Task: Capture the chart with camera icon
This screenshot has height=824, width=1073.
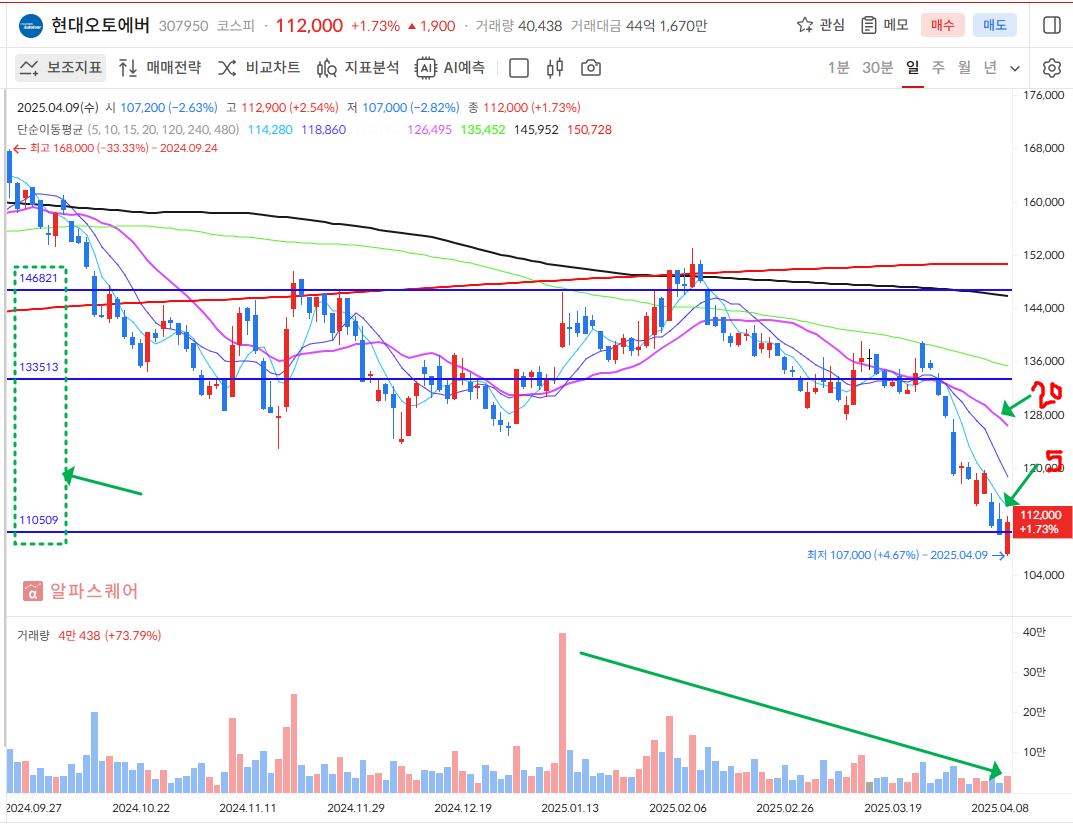Action: pos(591,68)
